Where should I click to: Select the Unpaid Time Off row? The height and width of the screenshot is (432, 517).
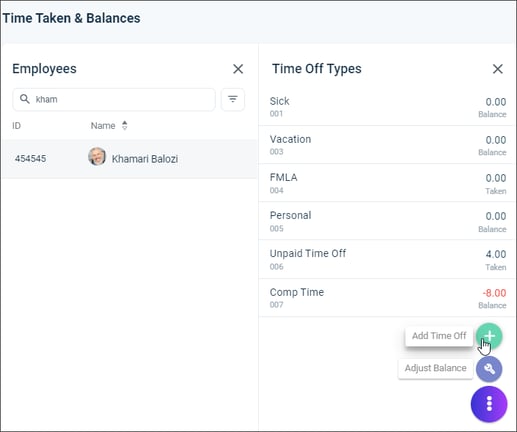point(386,259)
